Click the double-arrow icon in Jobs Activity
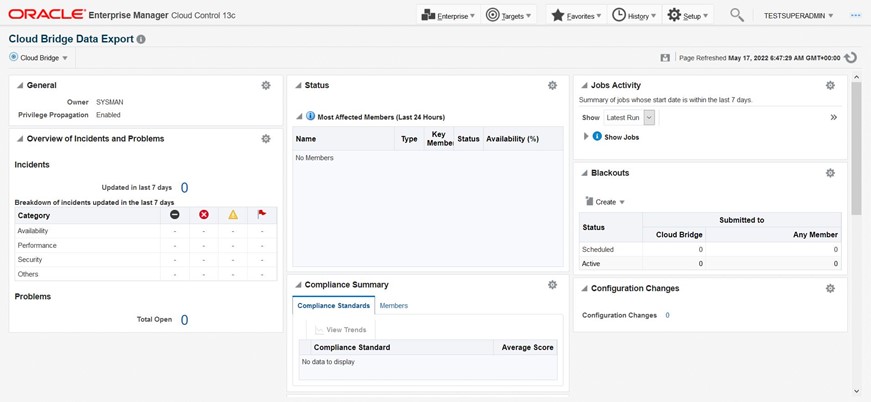This screenshot has height=402, width=871. [x=833, y=118]
